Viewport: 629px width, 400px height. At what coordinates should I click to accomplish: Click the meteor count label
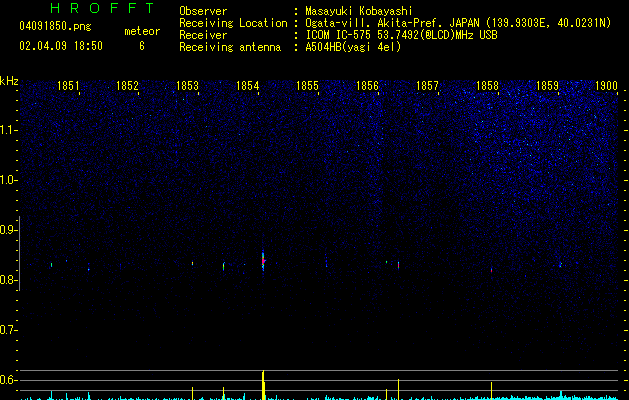tap(142, 31)
